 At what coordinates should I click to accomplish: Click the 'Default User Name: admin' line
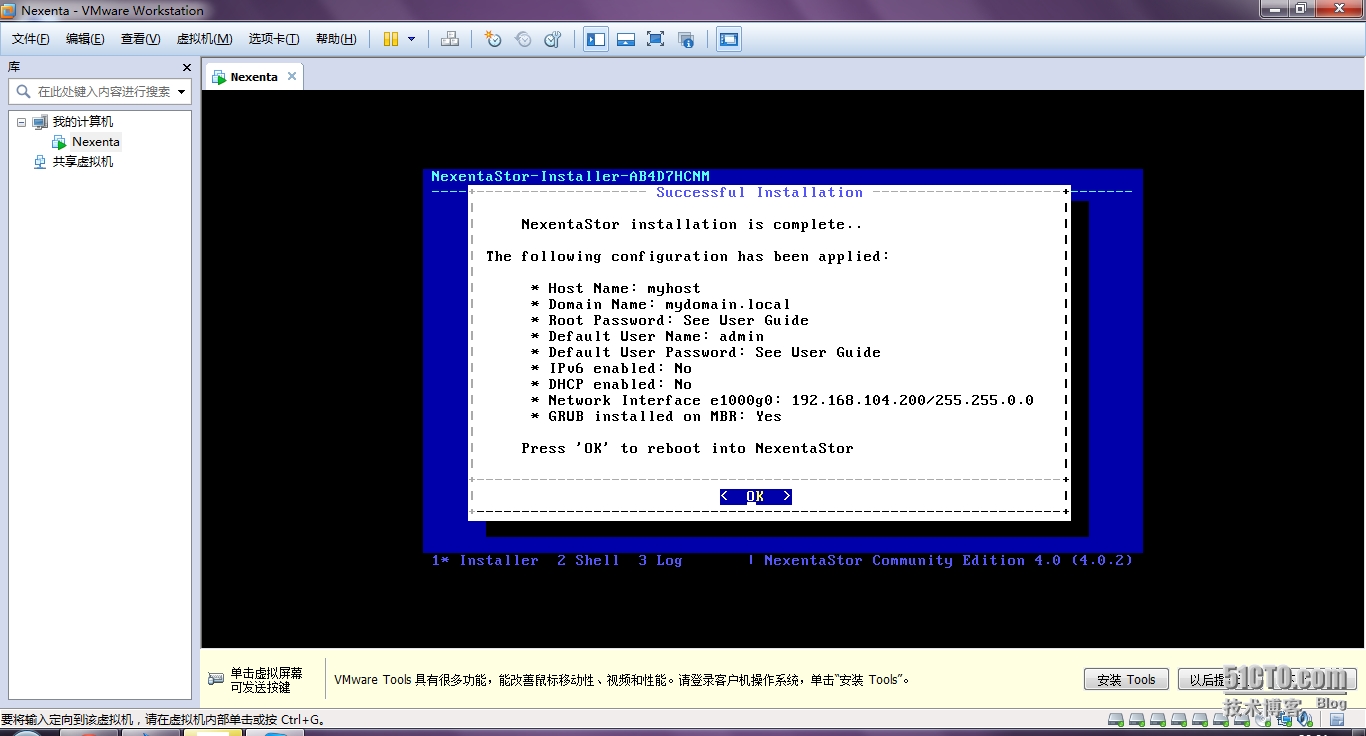click(647, 336)
